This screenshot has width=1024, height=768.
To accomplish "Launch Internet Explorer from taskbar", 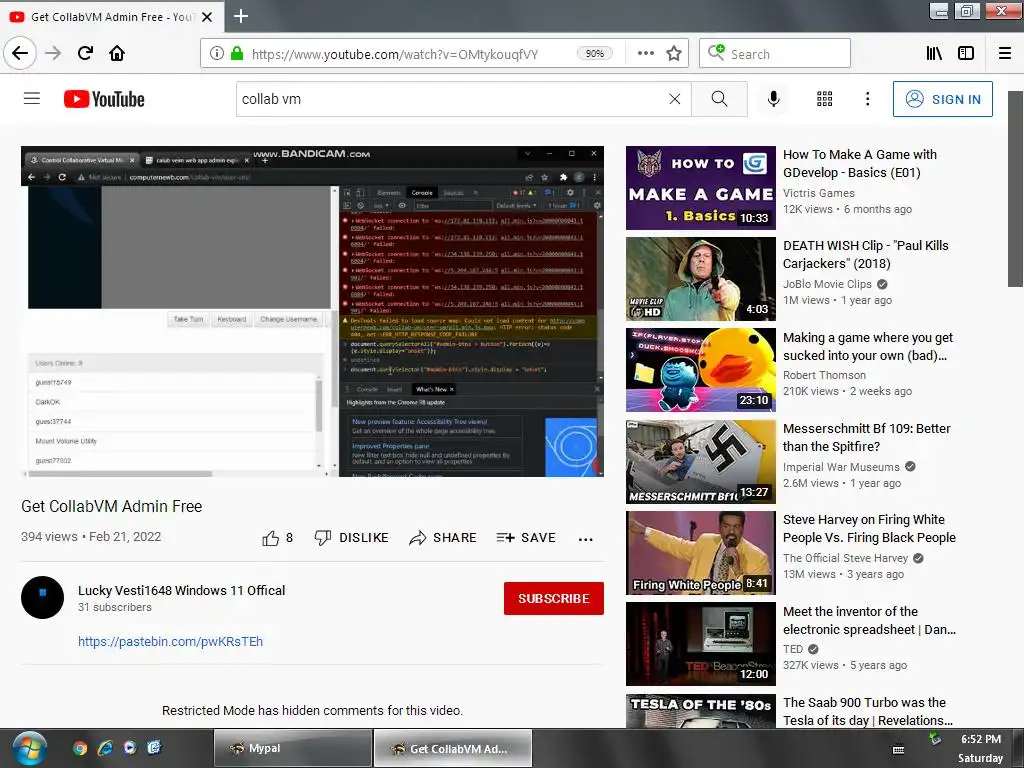I will [104, 748].
